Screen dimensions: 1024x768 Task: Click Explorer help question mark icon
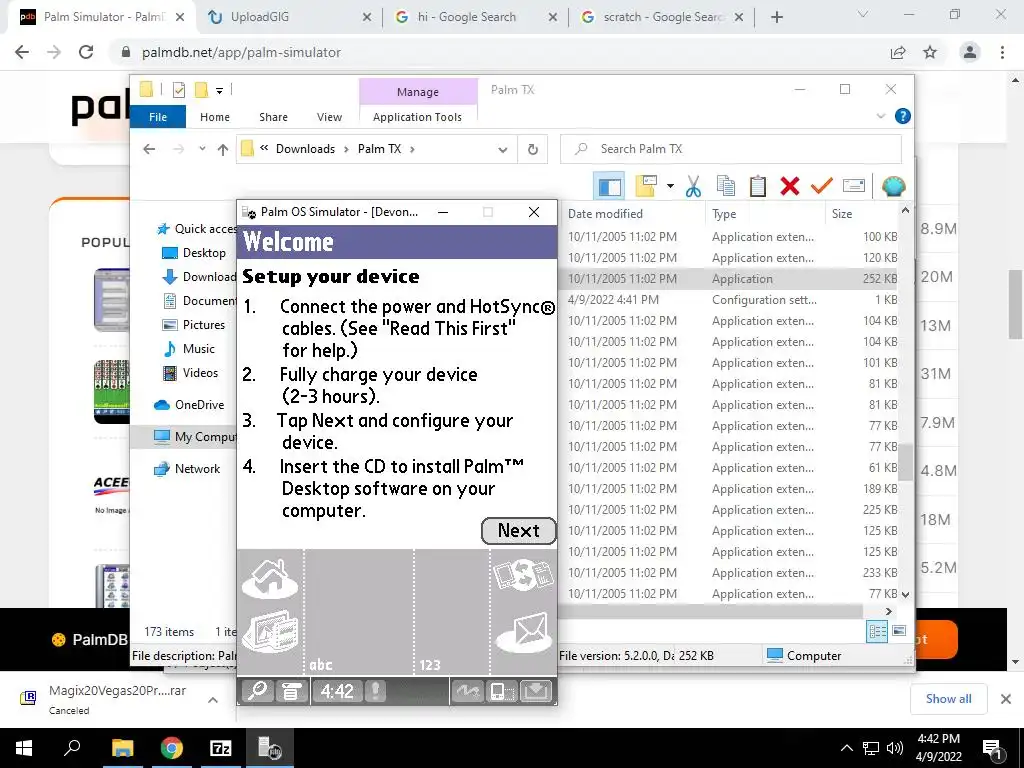click(x=903, y=116)
